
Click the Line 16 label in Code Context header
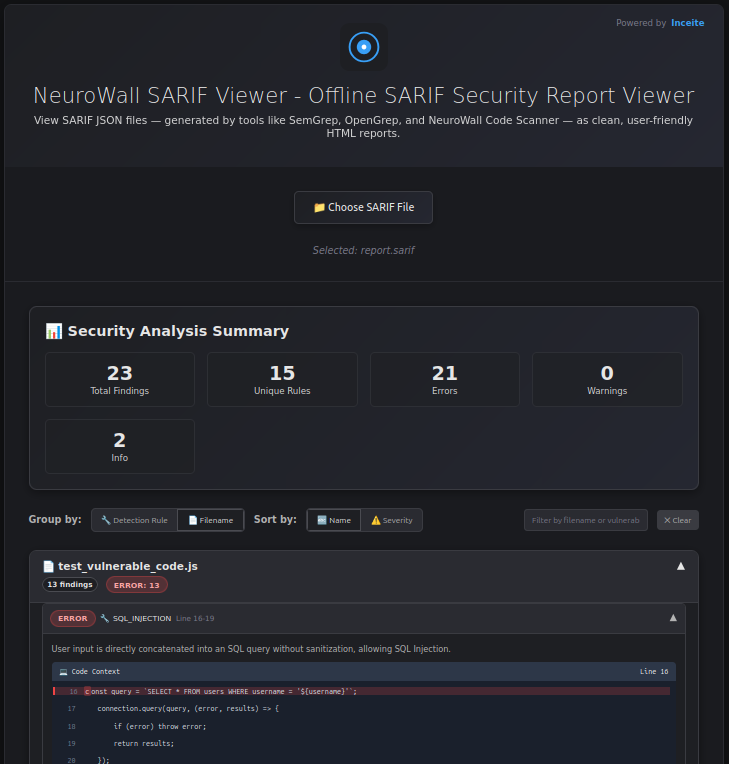(654, 672)
